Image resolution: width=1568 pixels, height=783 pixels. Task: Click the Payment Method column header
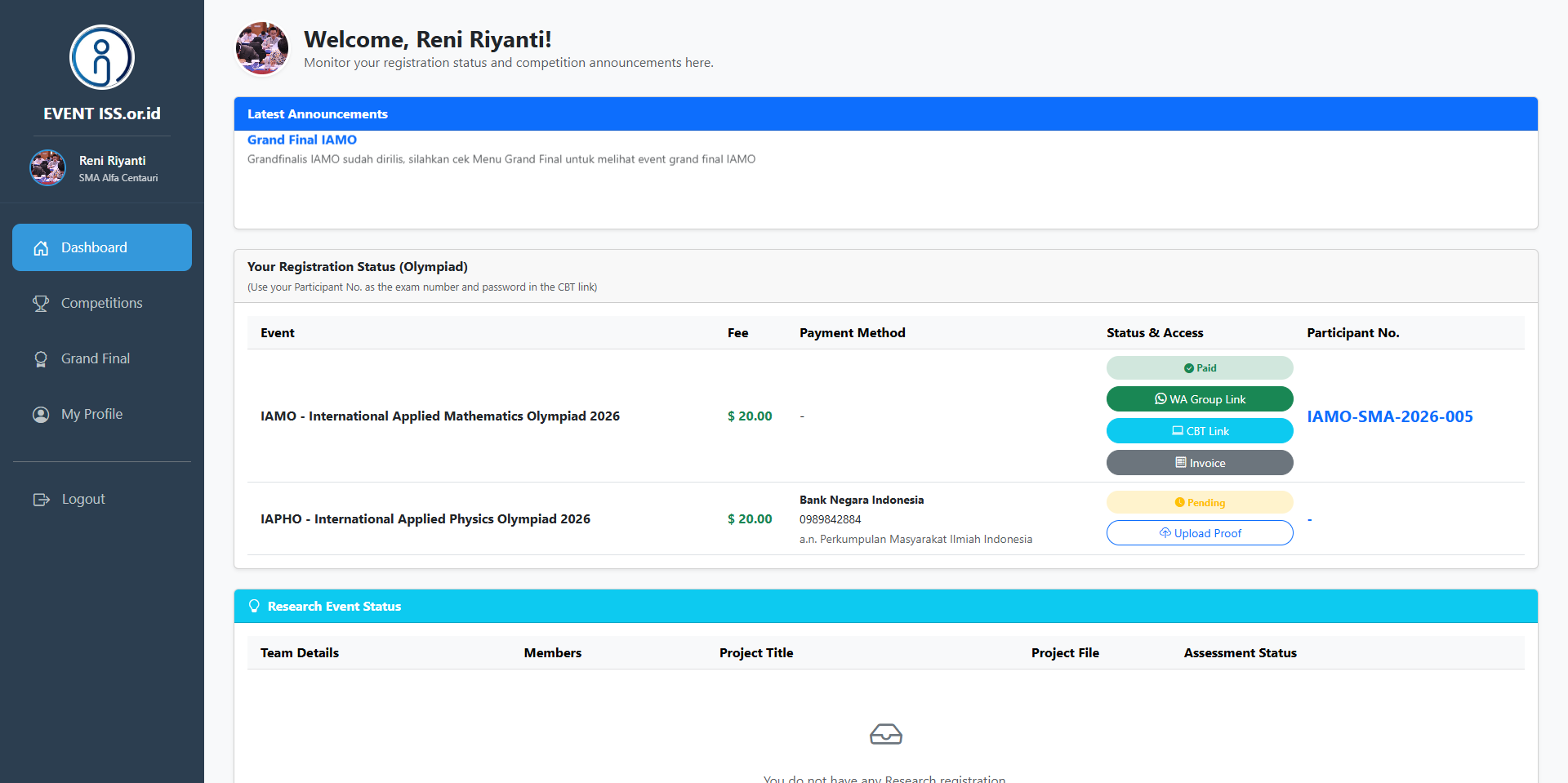(853, 333)
